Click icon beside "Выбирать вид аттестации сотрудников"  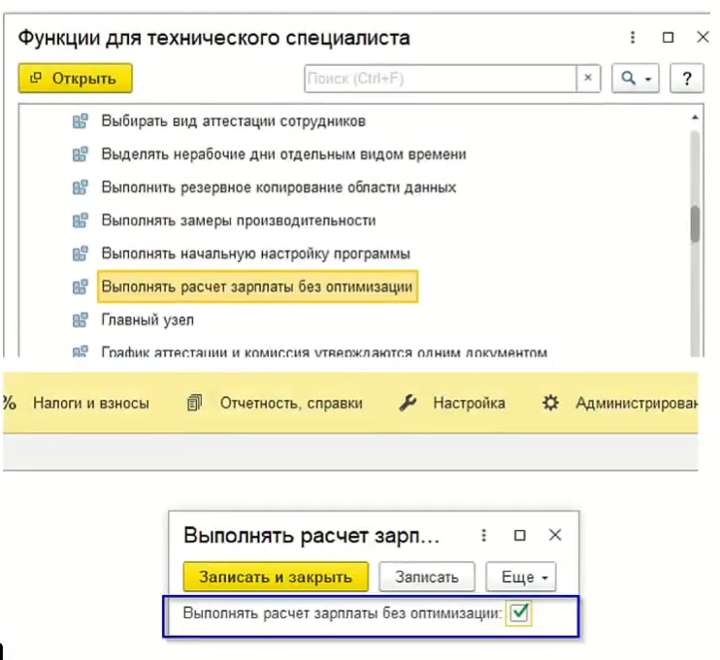pyautogui.click(x=80, y=121)
